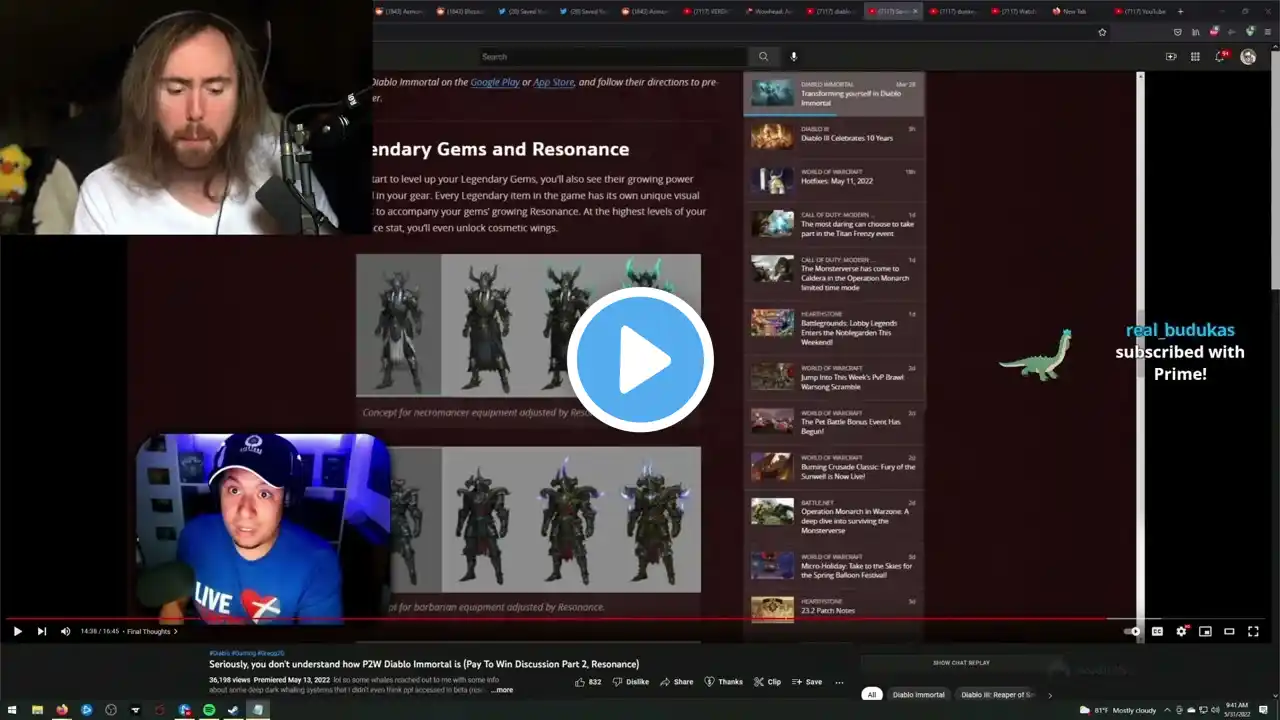The width and height of the screenshot is (1280, 720).
Task: Show more filter chips with the arrow
Action: 1050,694
